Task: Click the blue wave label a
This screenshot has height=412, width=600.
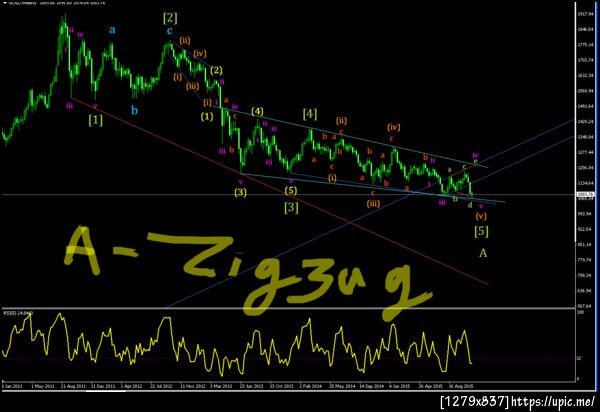Action: click(x=112, y=30)
